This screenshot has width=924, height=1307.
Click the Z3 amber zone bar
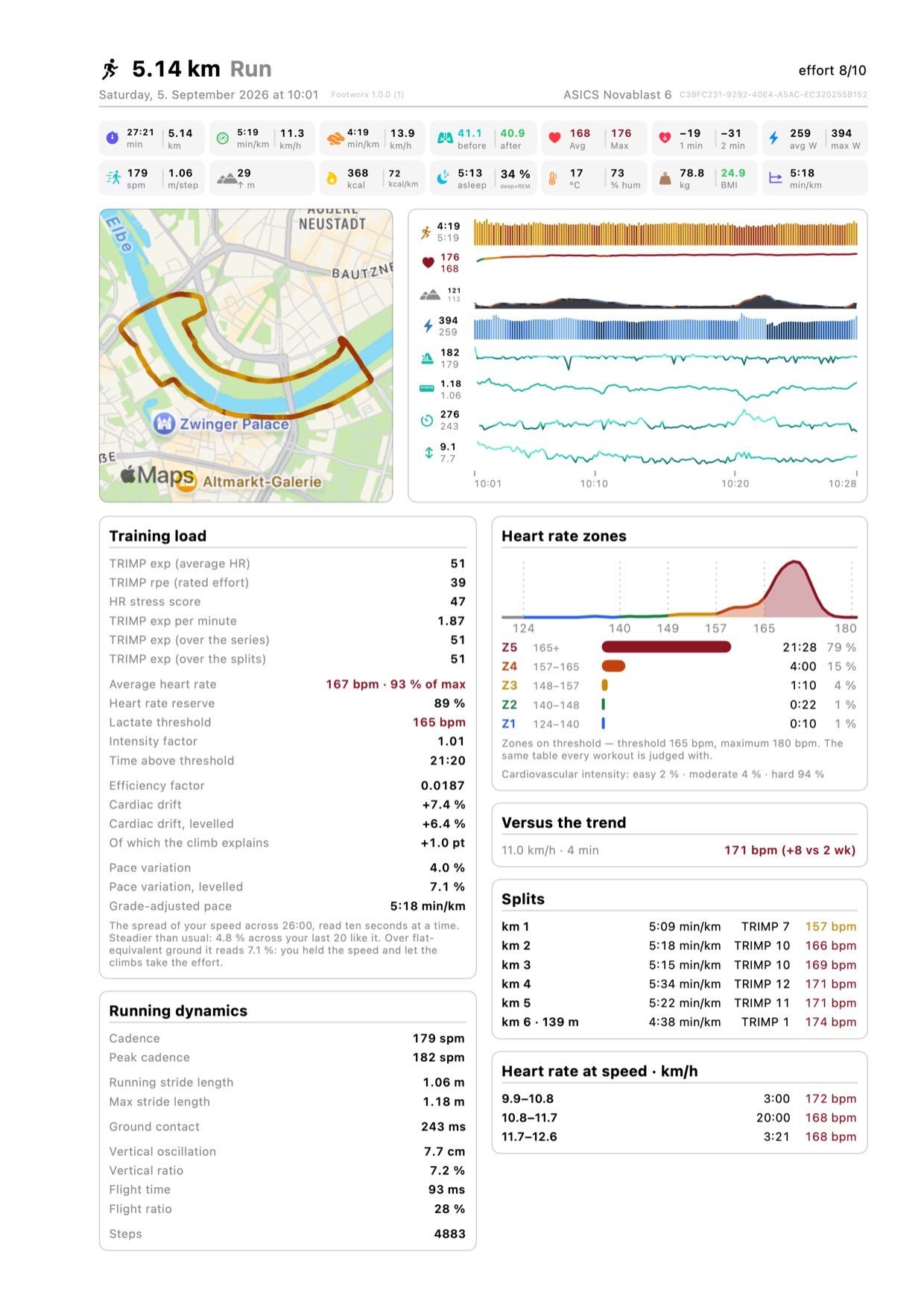pyautogui.click(x=605, y=685)
